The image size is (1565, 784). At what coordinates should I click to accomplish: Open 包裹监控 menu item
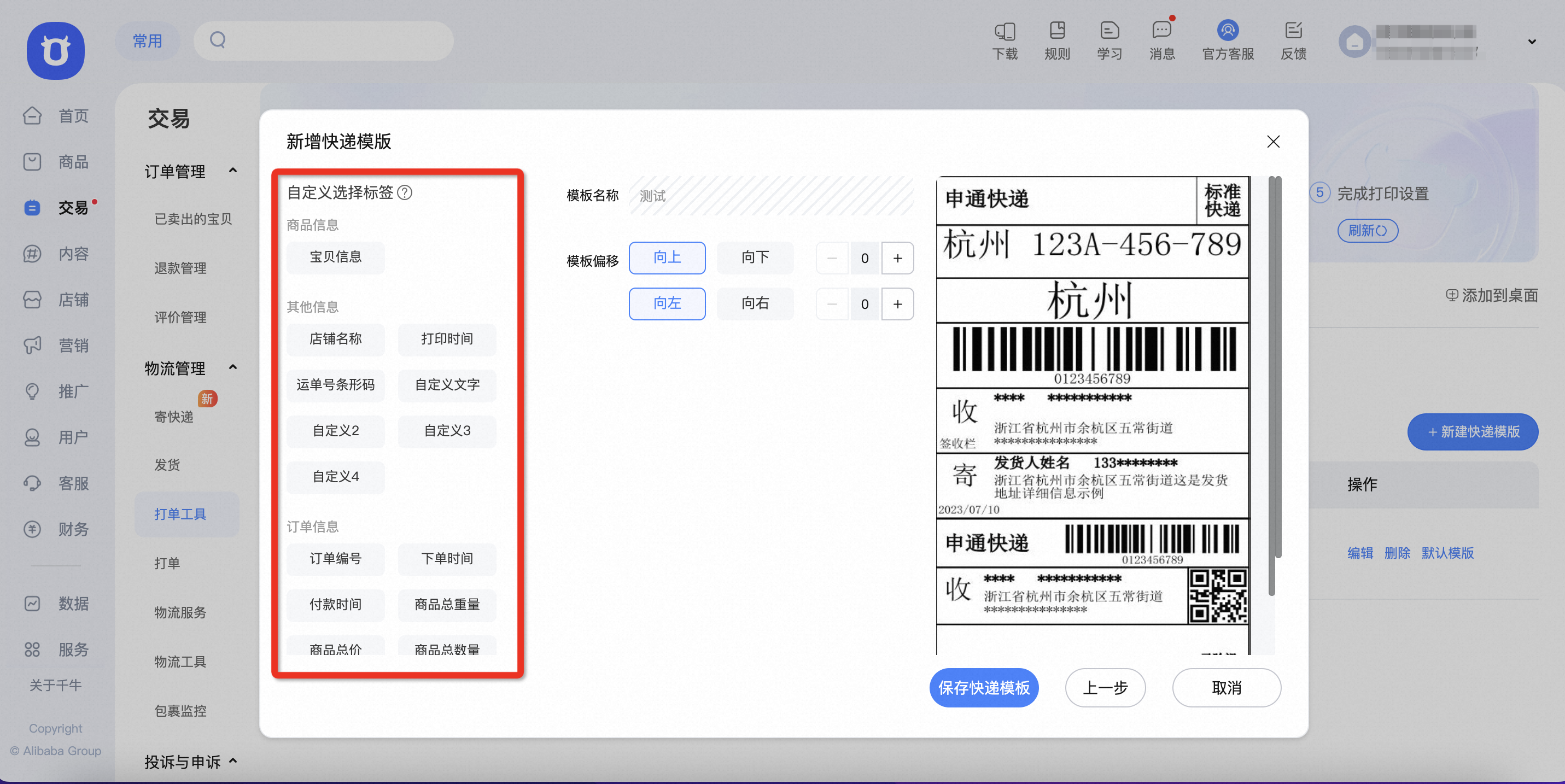[180, 711]
